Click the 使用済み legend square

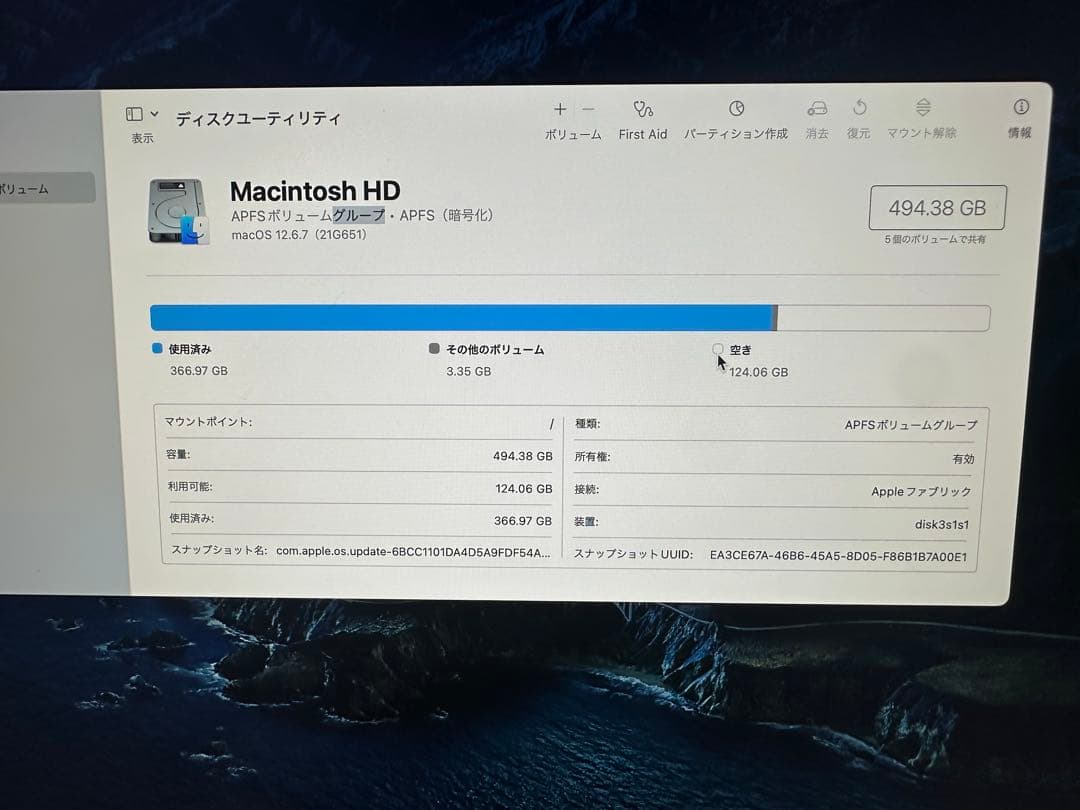[156, 349]
